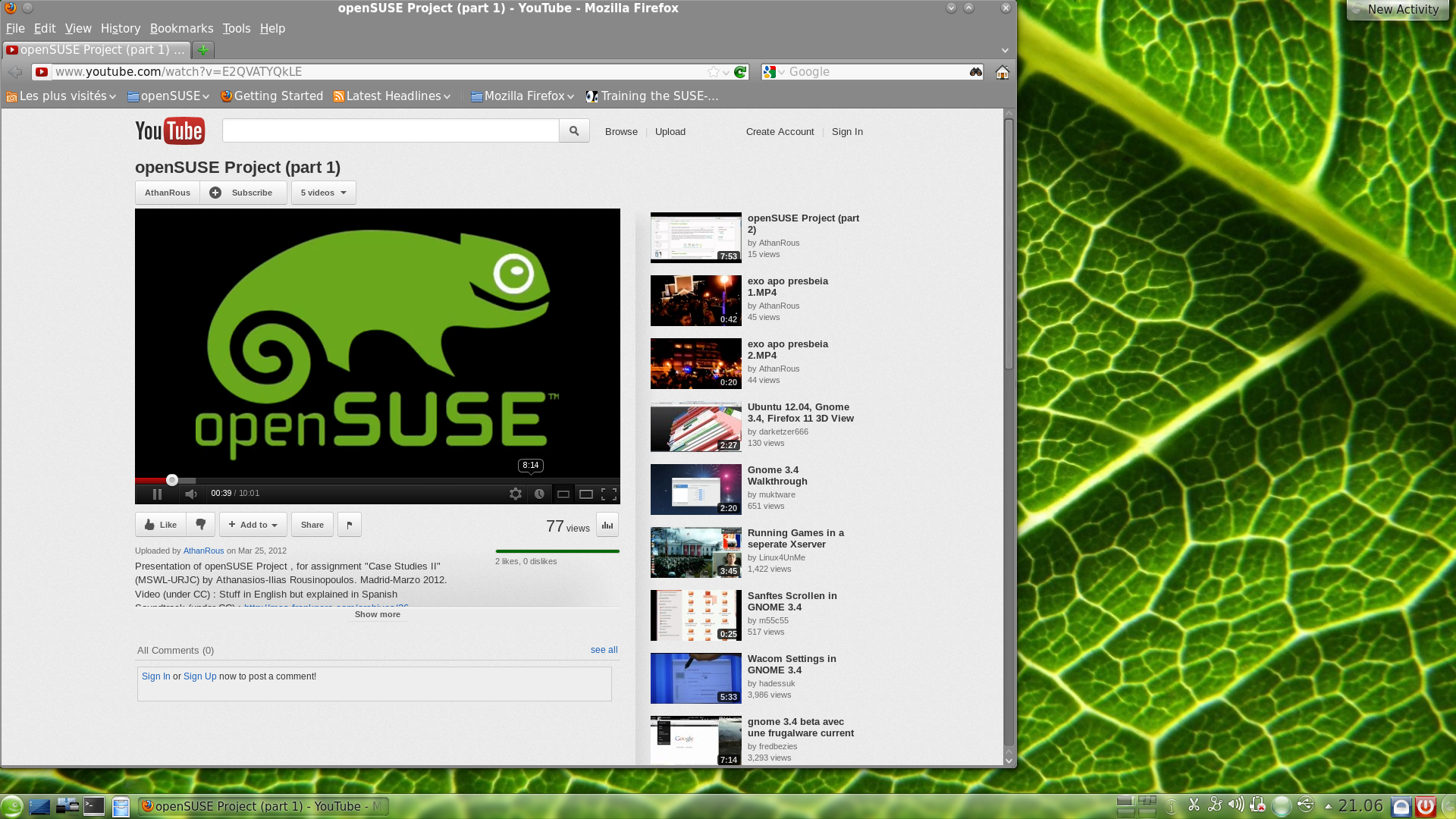Click the YouTube search magnifier button

coord(574,130)
